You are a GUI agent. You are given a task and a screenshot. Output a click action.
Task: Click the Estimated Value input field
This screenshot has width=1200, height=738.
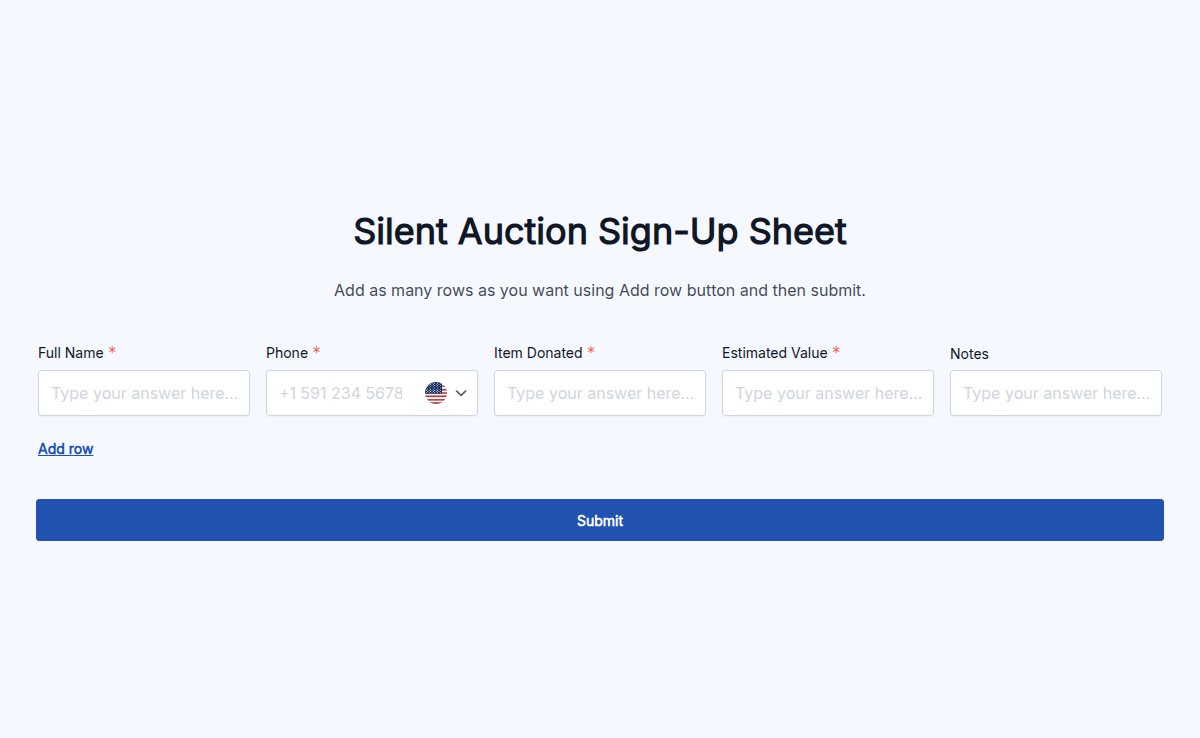click(827, 392)
